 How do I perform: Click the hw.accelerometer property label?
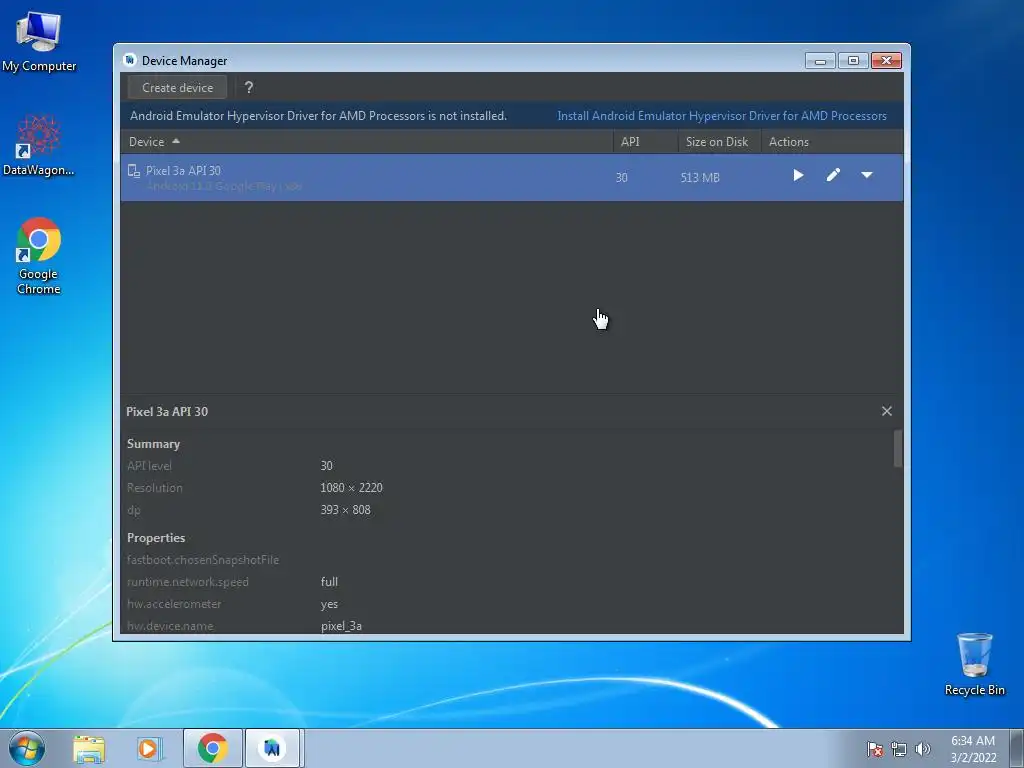tap(174, 604)
